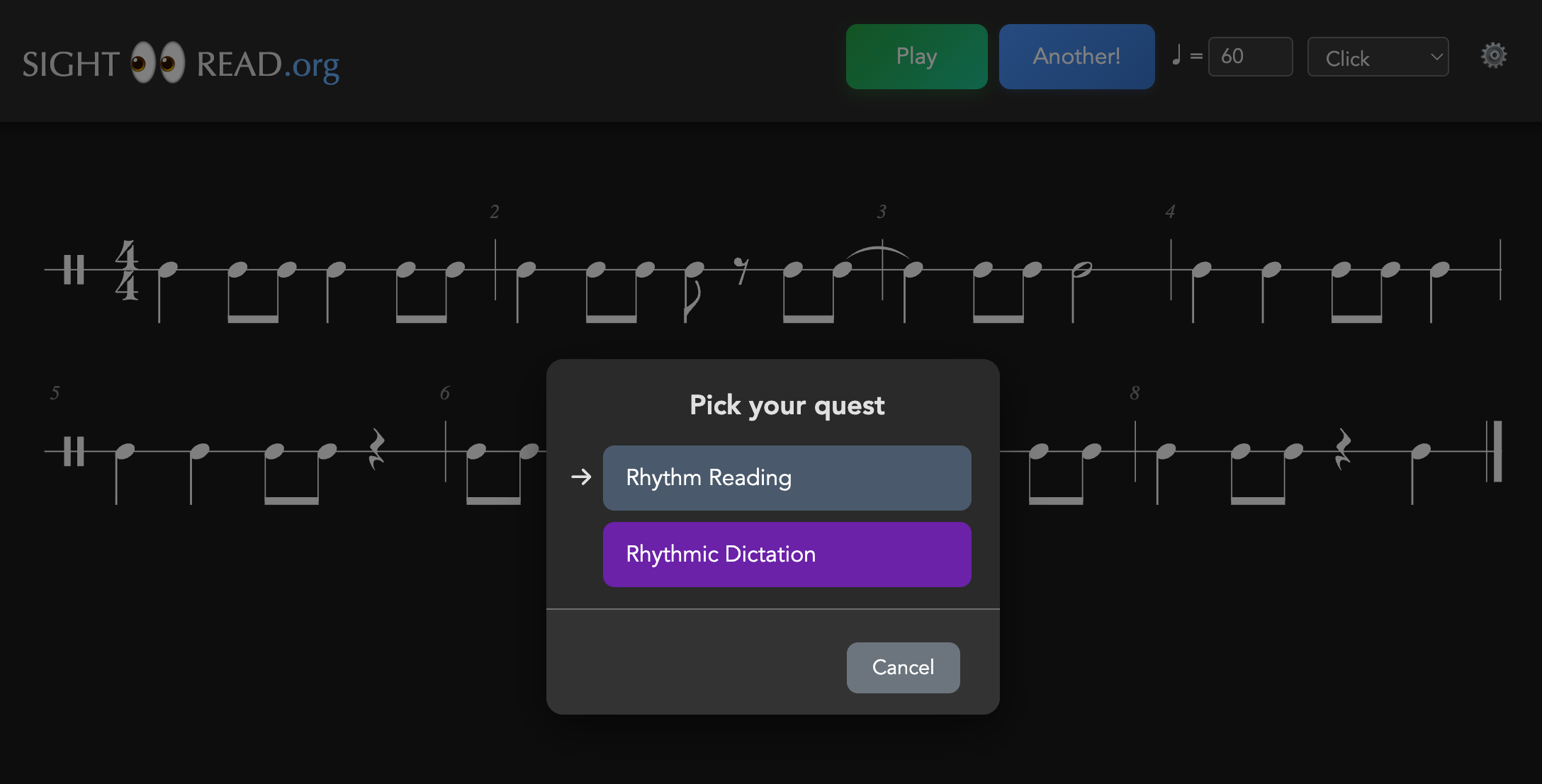The height and width of the screenshot is (784, 1542).
Task: Open the settings gear icon
Action: pos(1494,55)
